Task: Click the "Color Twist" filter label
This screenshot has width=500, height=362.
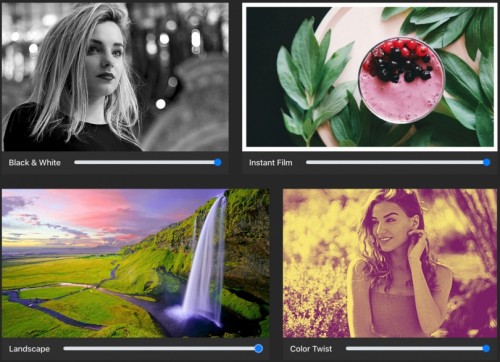Action: [x=311, y=349]
